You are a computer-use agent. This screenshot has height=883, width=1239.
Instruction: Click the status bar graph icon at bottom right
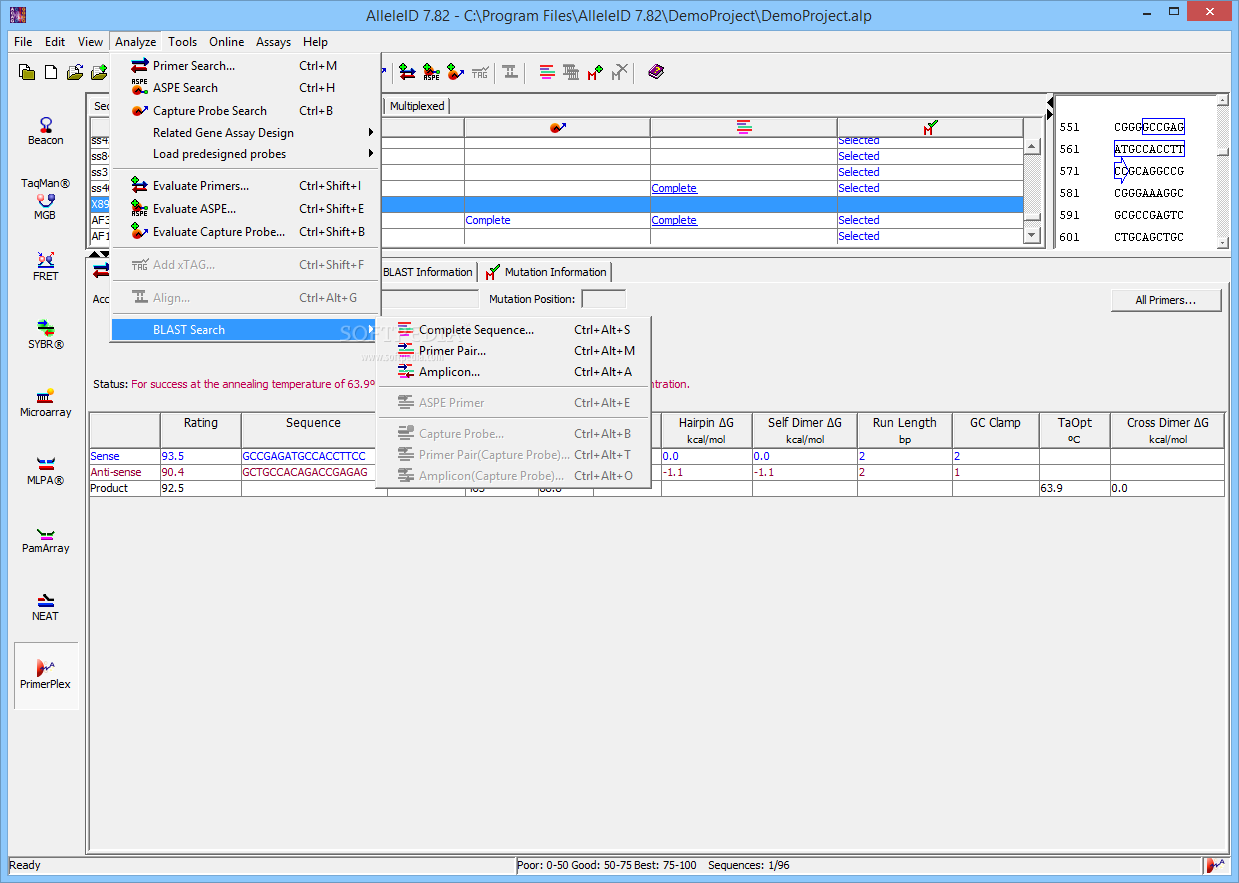pyautogui.click(x=1216, y=865)
